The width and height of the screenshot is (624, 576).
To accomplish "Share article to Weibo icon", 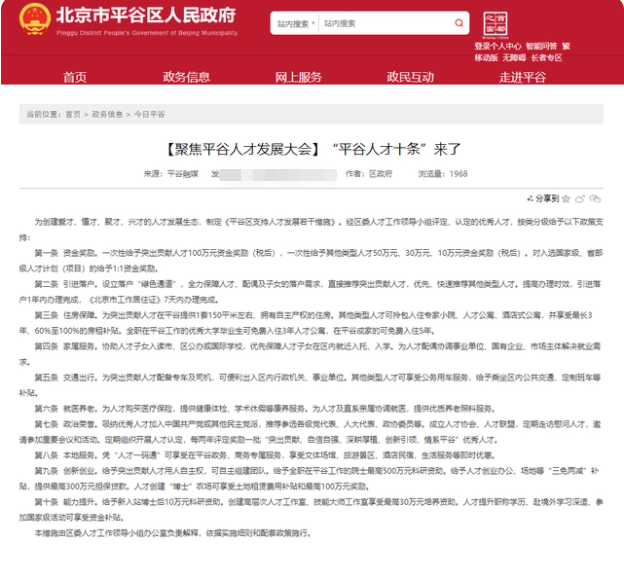I will click(580, 199).
